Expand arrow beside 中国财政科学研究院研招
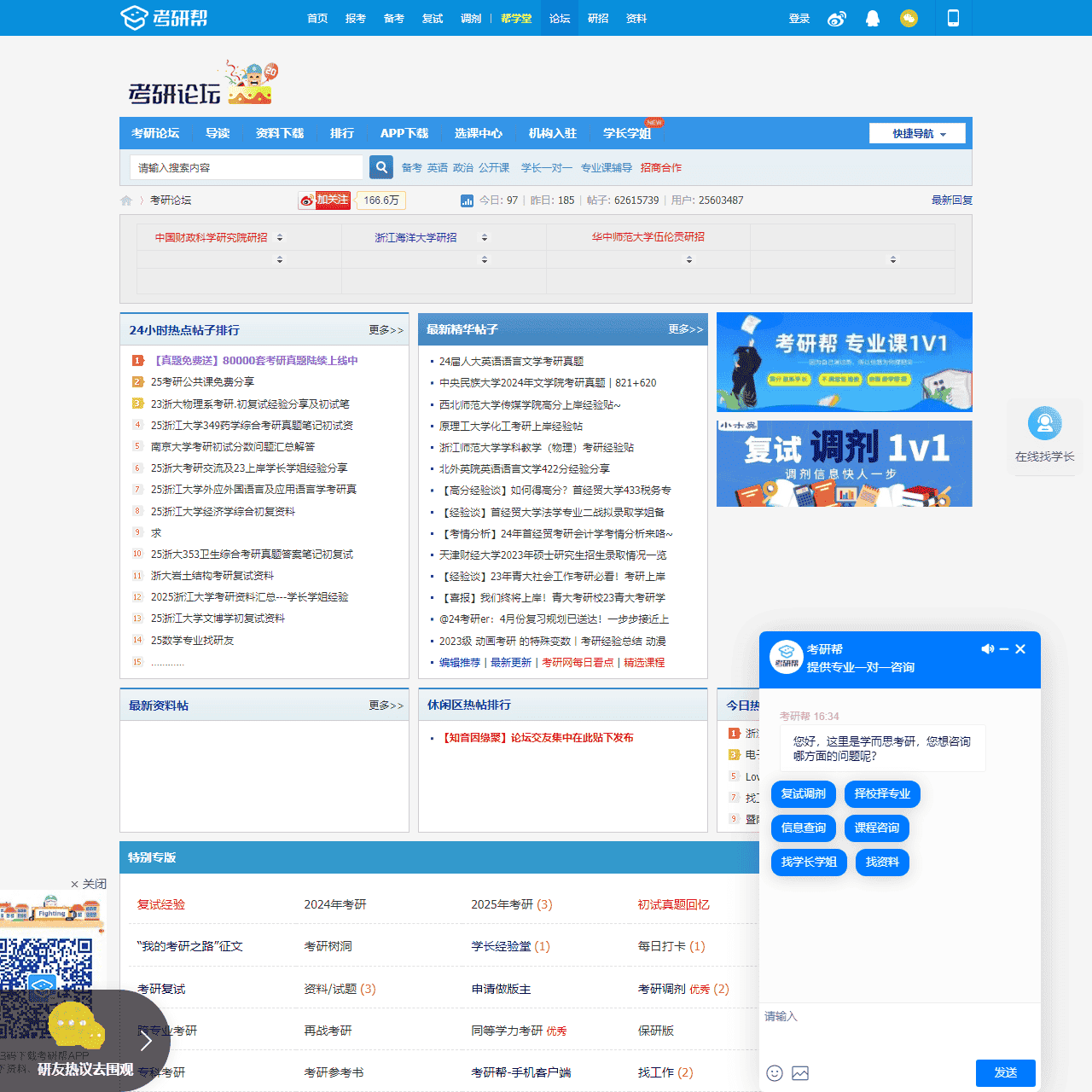Screen dimensions: 1092x1092 tap(280, 238)
